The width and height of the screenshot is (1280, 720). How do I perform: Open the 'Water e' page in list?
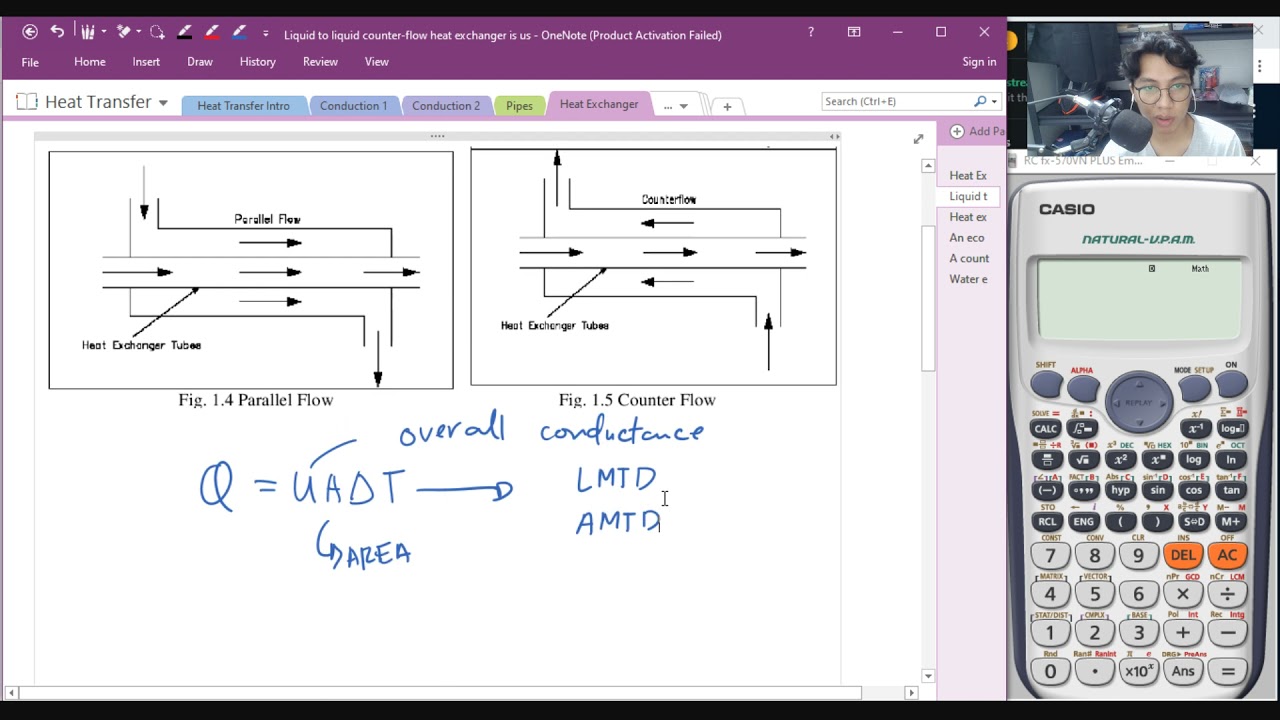[x=968, y=279]
